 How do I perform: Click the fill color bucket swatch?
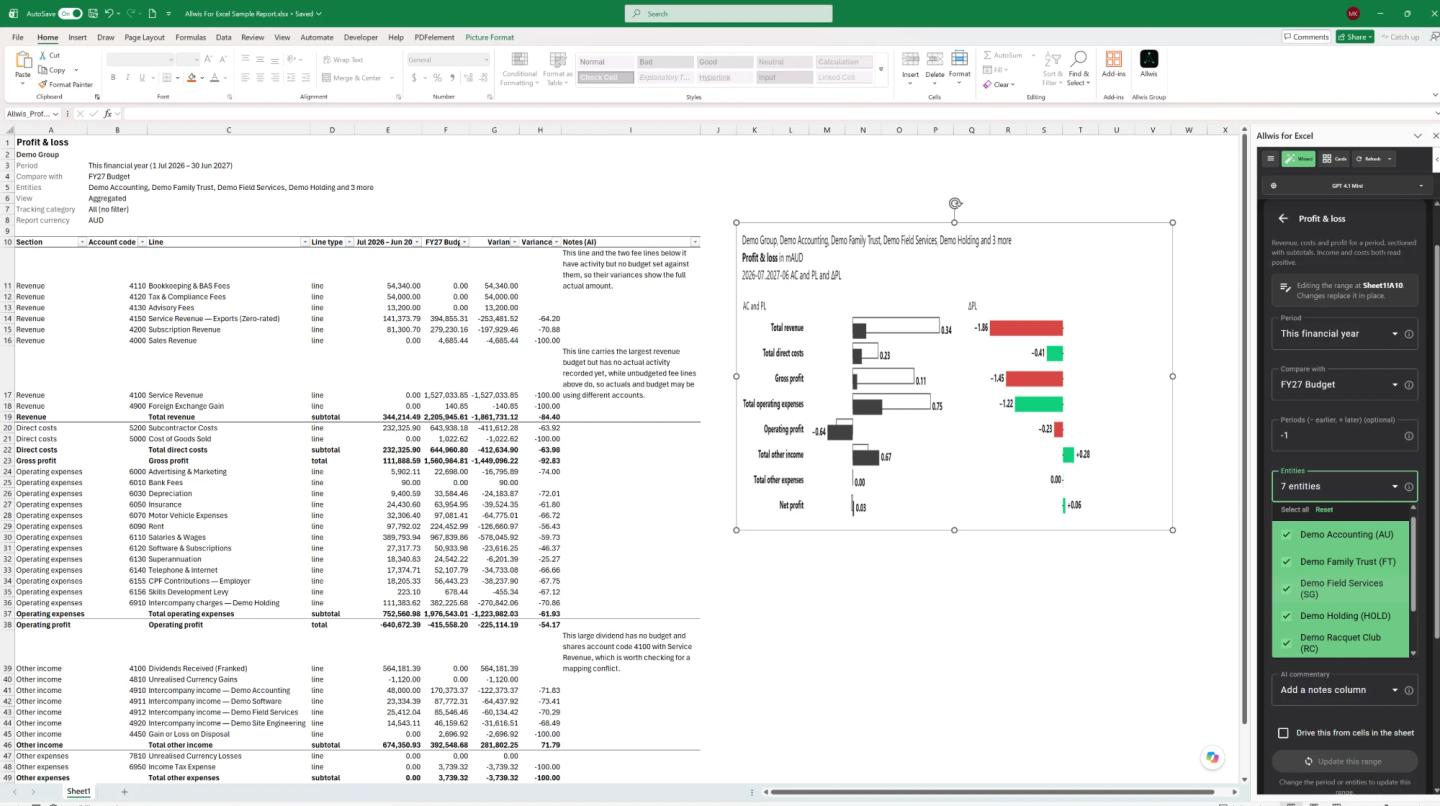point(189,77)
